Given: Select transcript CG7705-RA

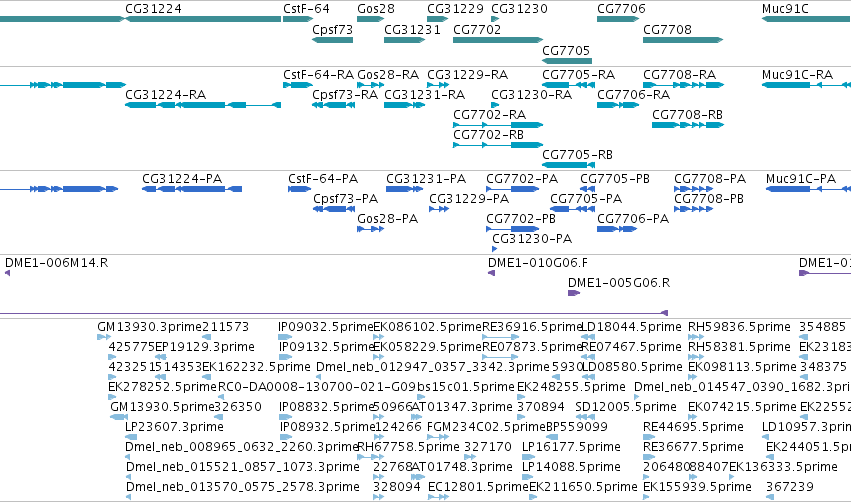Looking at the screenshot, I should click(x=578, y=74).
